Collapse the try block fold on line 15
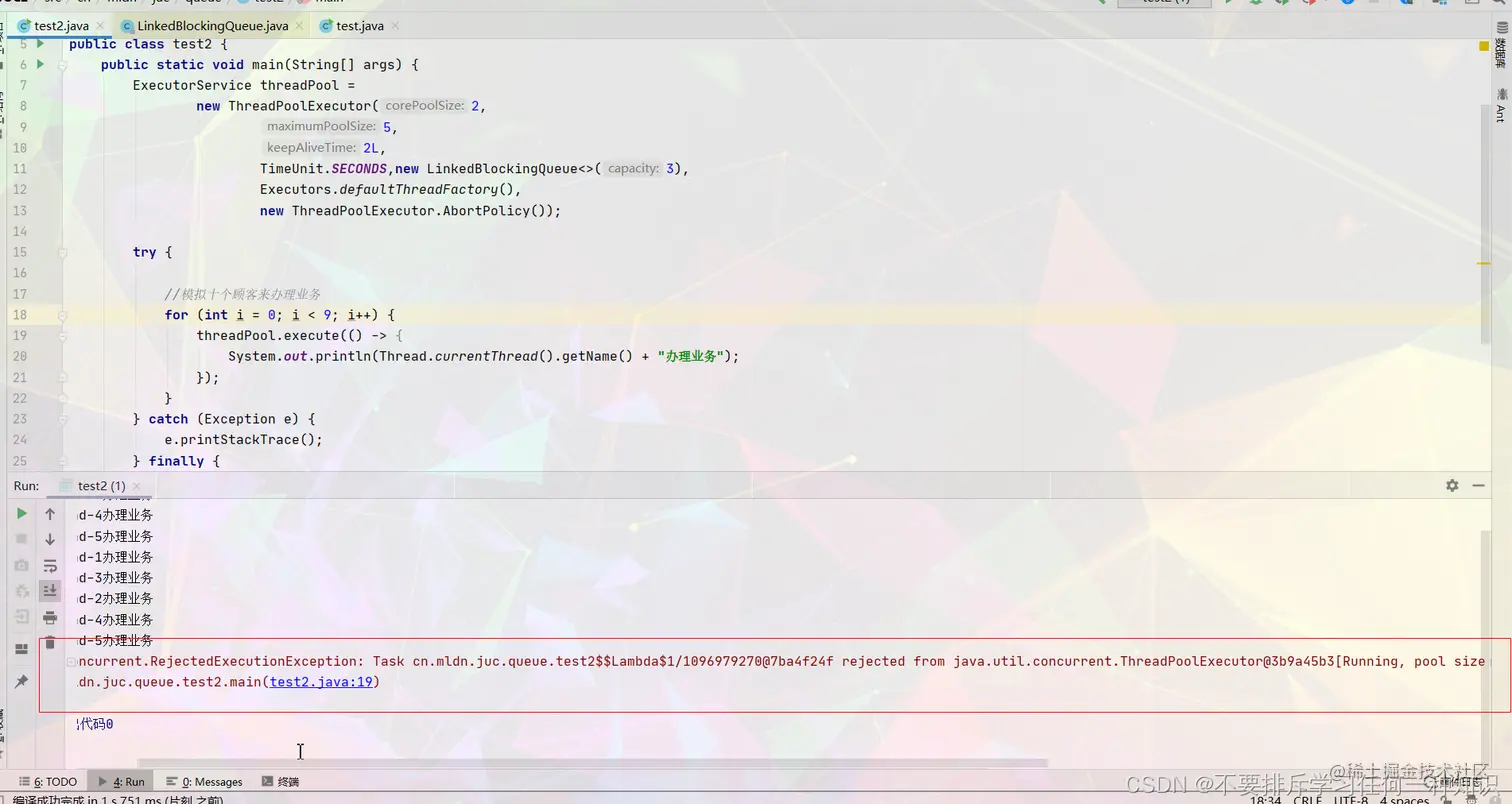 (62, 252)
